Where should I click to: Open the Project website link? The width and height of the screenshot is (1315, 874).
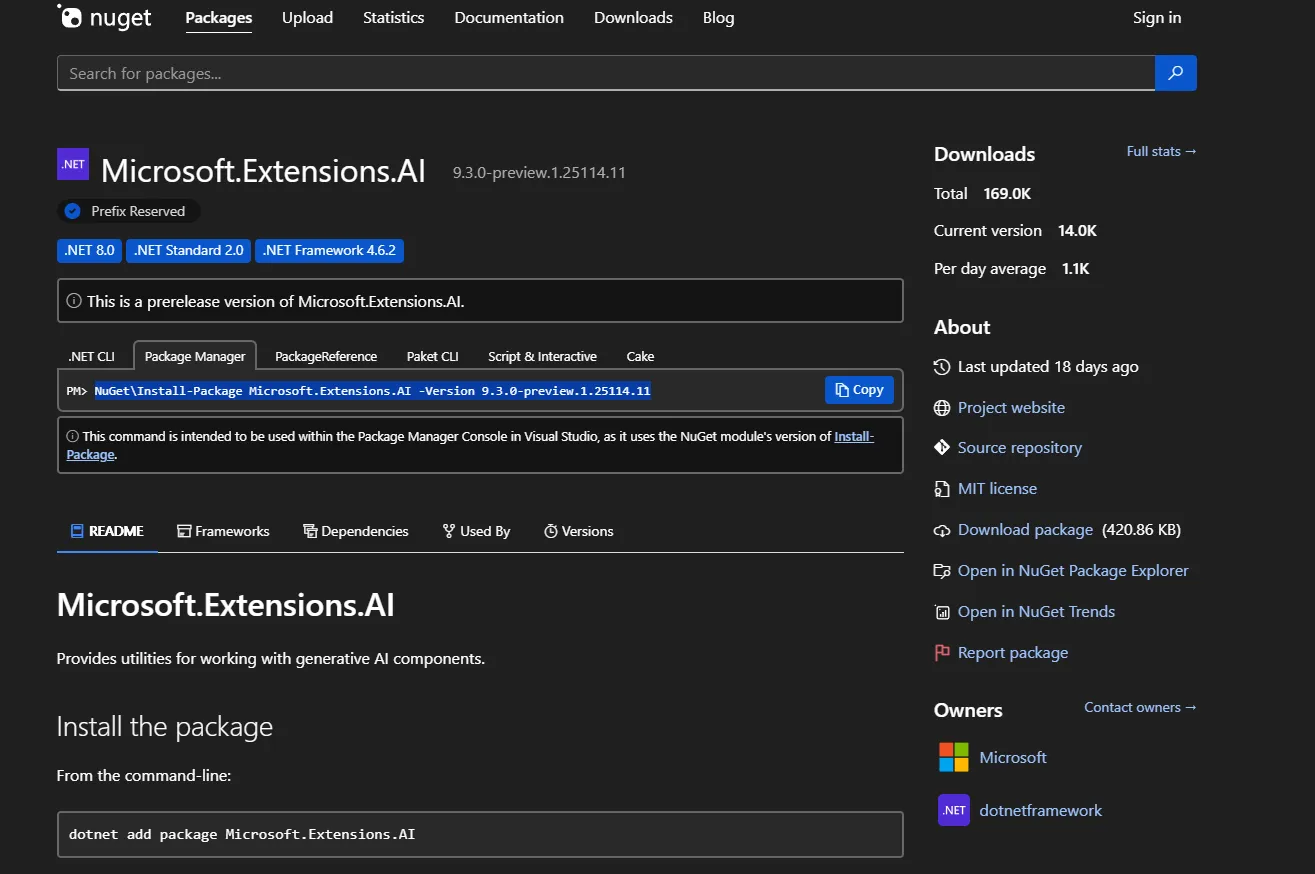click(x=1011, y=408)
